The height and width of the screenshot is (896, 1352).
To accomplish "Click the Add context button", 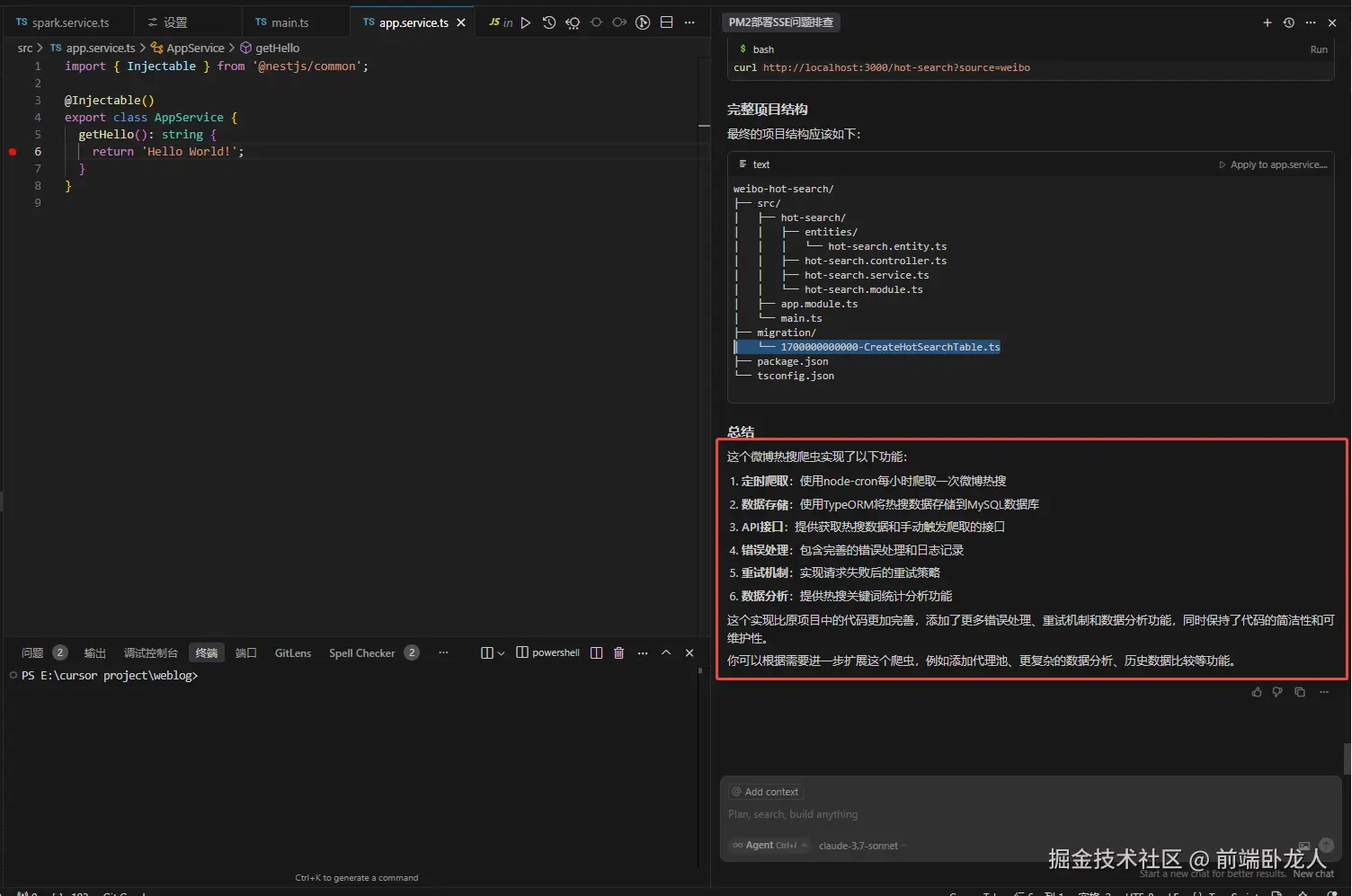I will tap(765, 792).
